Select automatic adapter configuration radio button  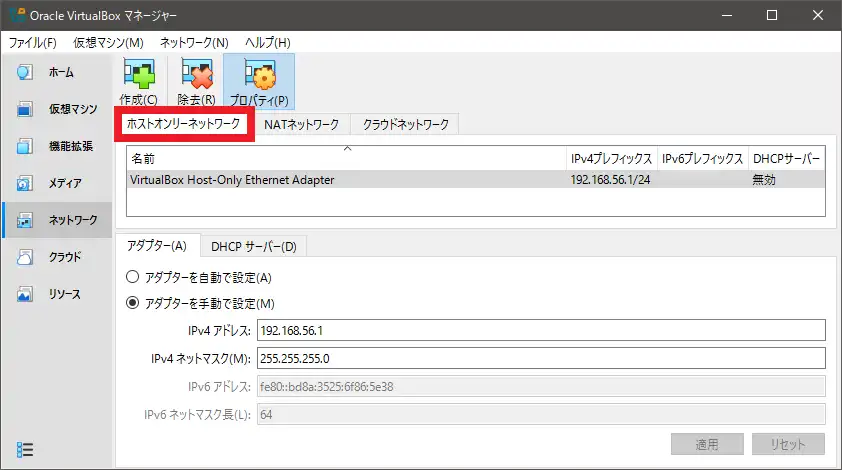coord(132,277)
